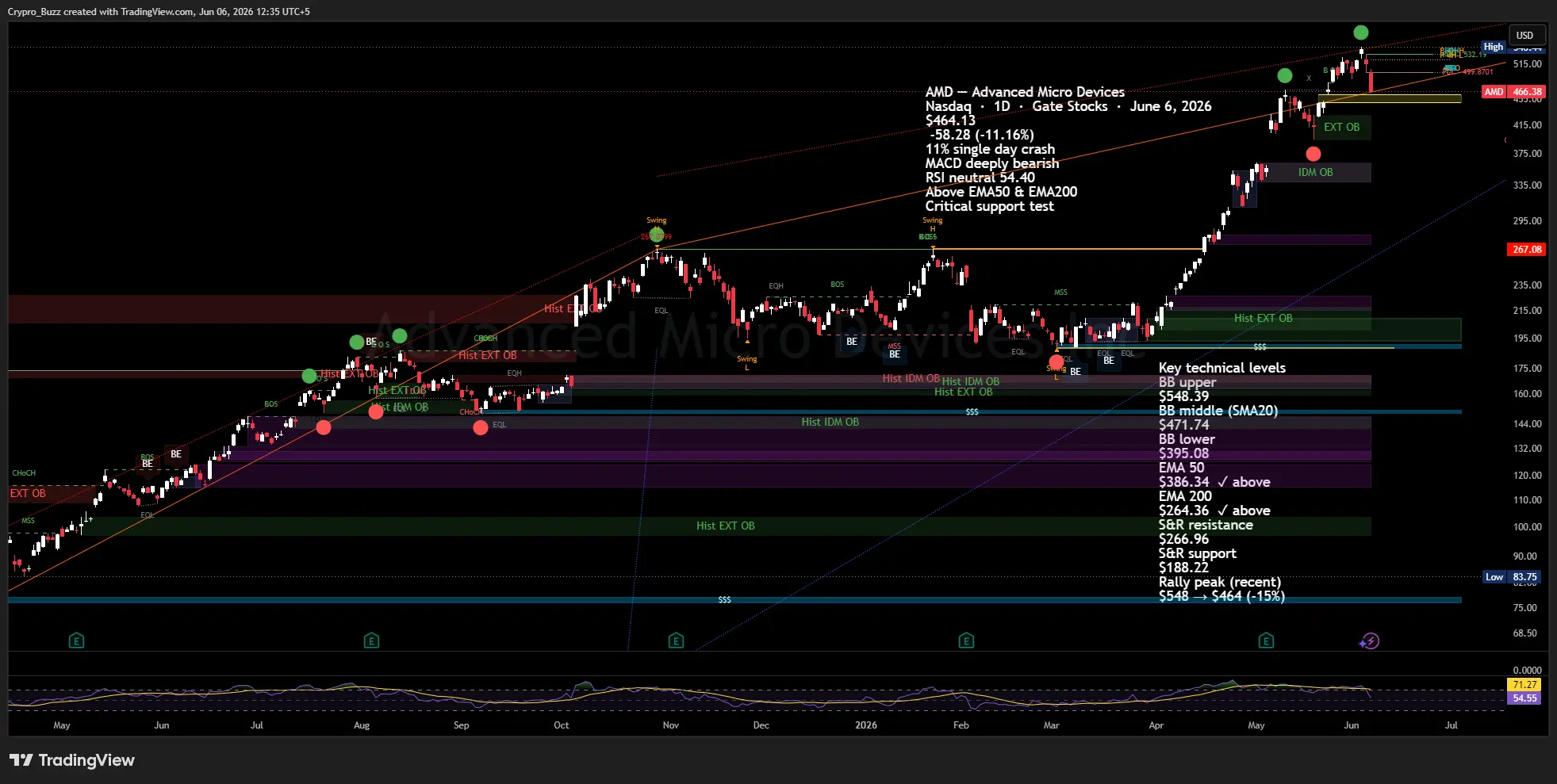1557x784 pixels.
Task: Click 335.00 on the price scale
Action: [x=1527, y=185]
